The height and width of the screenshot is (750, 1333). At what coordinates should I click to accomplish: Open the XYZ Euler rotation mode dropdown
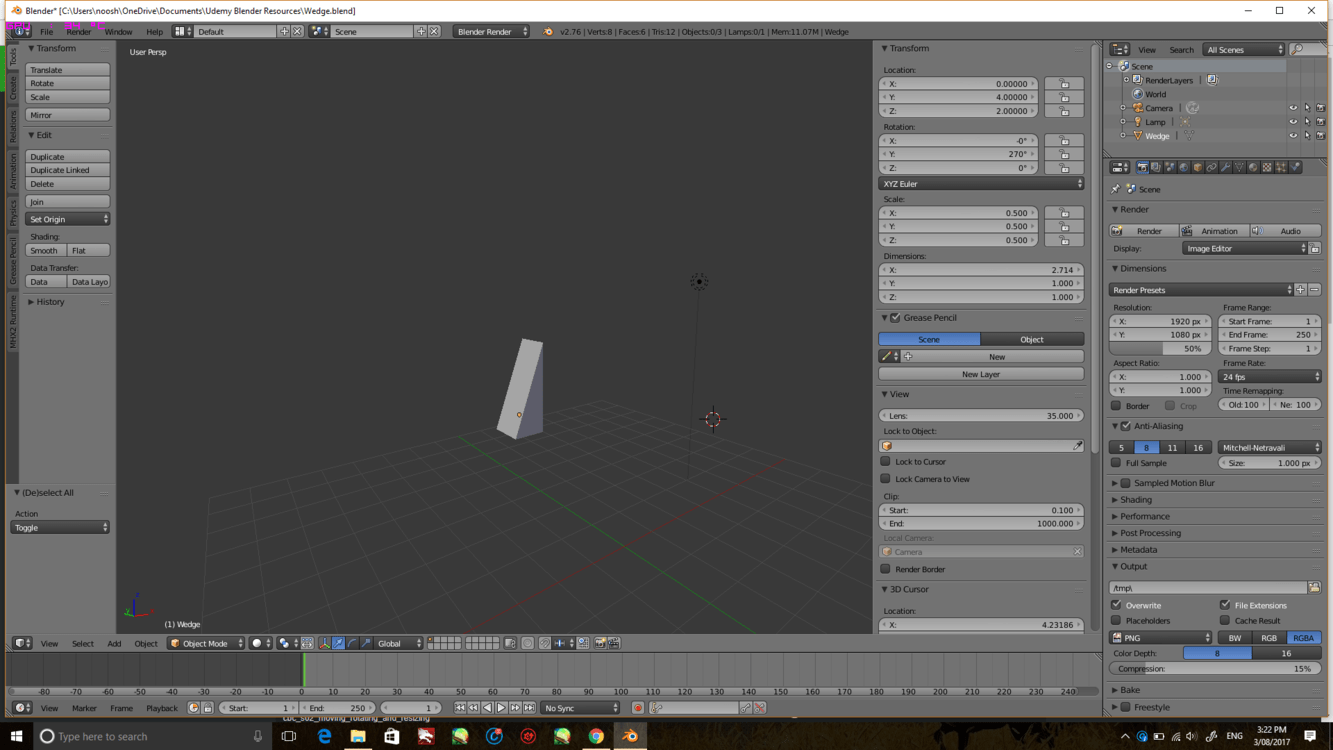tap(980, 184)
